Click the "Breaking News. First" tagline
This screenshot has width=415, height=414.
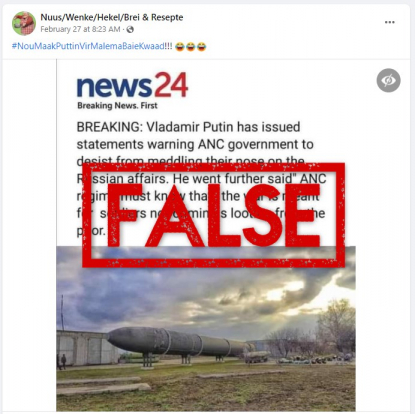click(x=117, y=106)
